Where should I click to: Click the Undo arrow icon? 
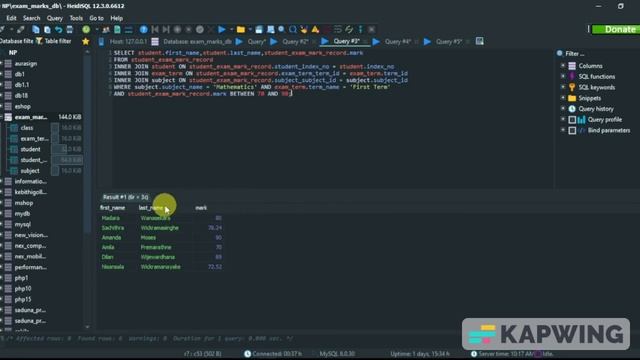58,29
